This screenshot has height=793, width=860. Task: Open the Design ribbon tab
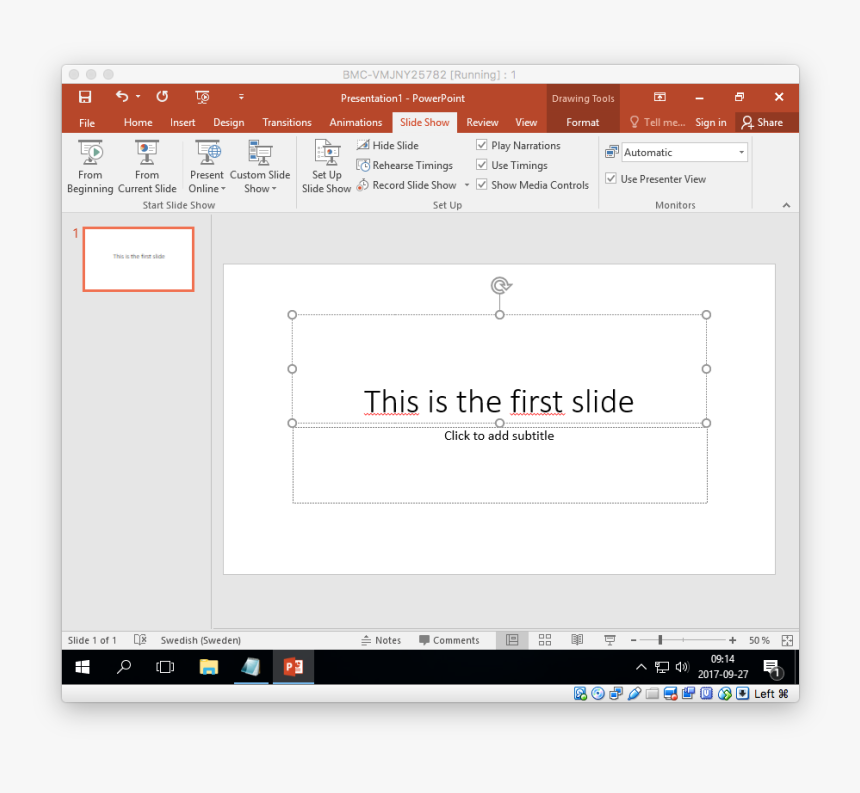(228, 123)
